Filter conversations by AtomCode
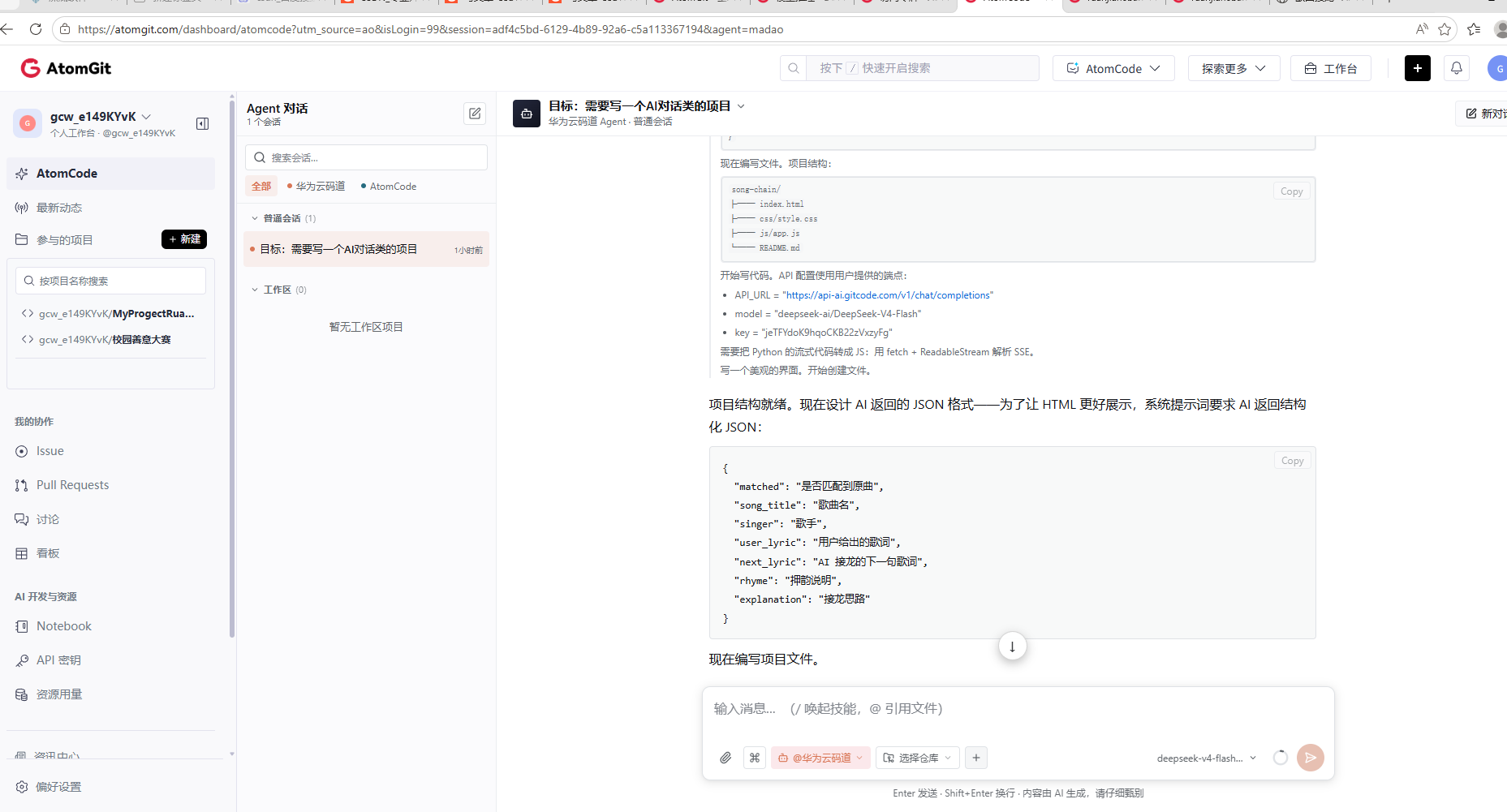The width and height of the screenshot is (1507, 812). [x=389, y=187]
